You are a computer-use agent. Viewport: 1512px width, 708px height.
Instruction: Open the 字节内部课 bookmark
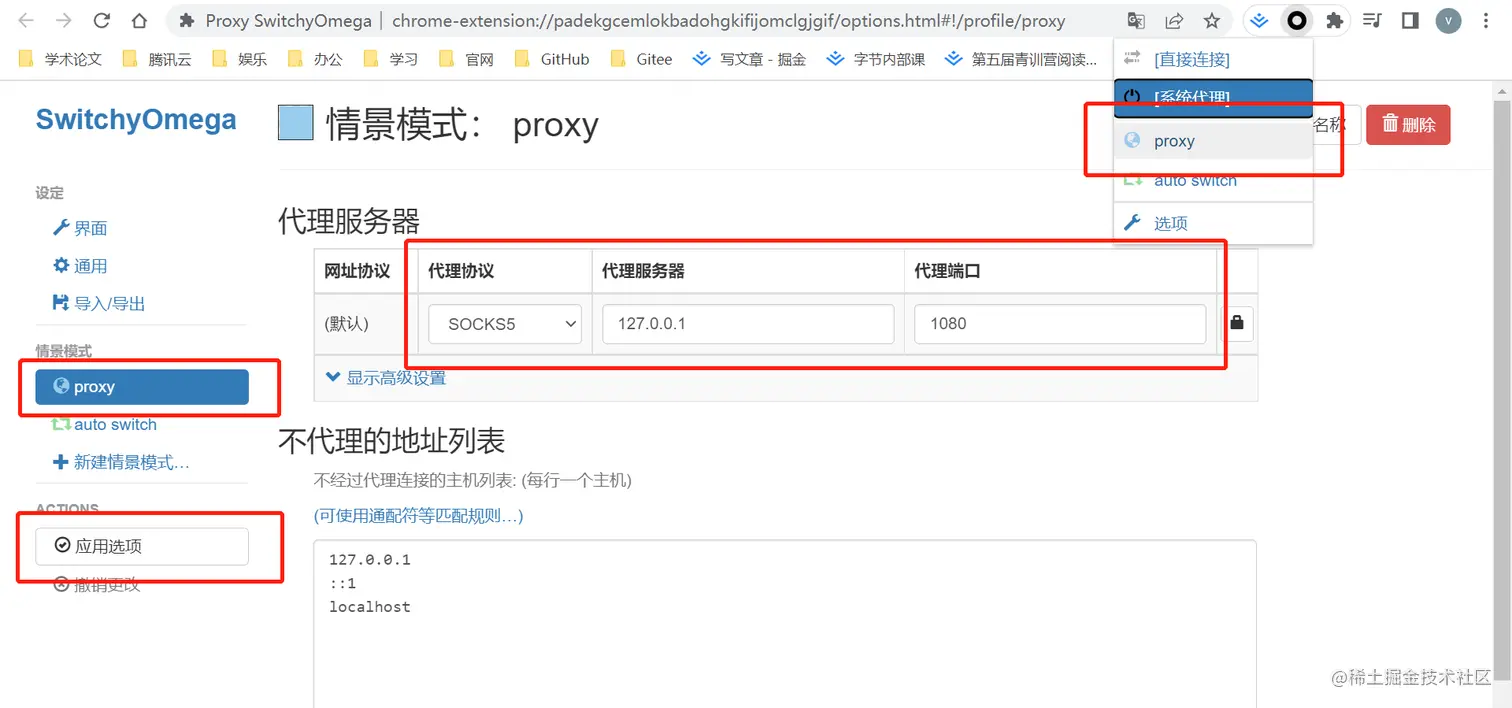point(876,59)
